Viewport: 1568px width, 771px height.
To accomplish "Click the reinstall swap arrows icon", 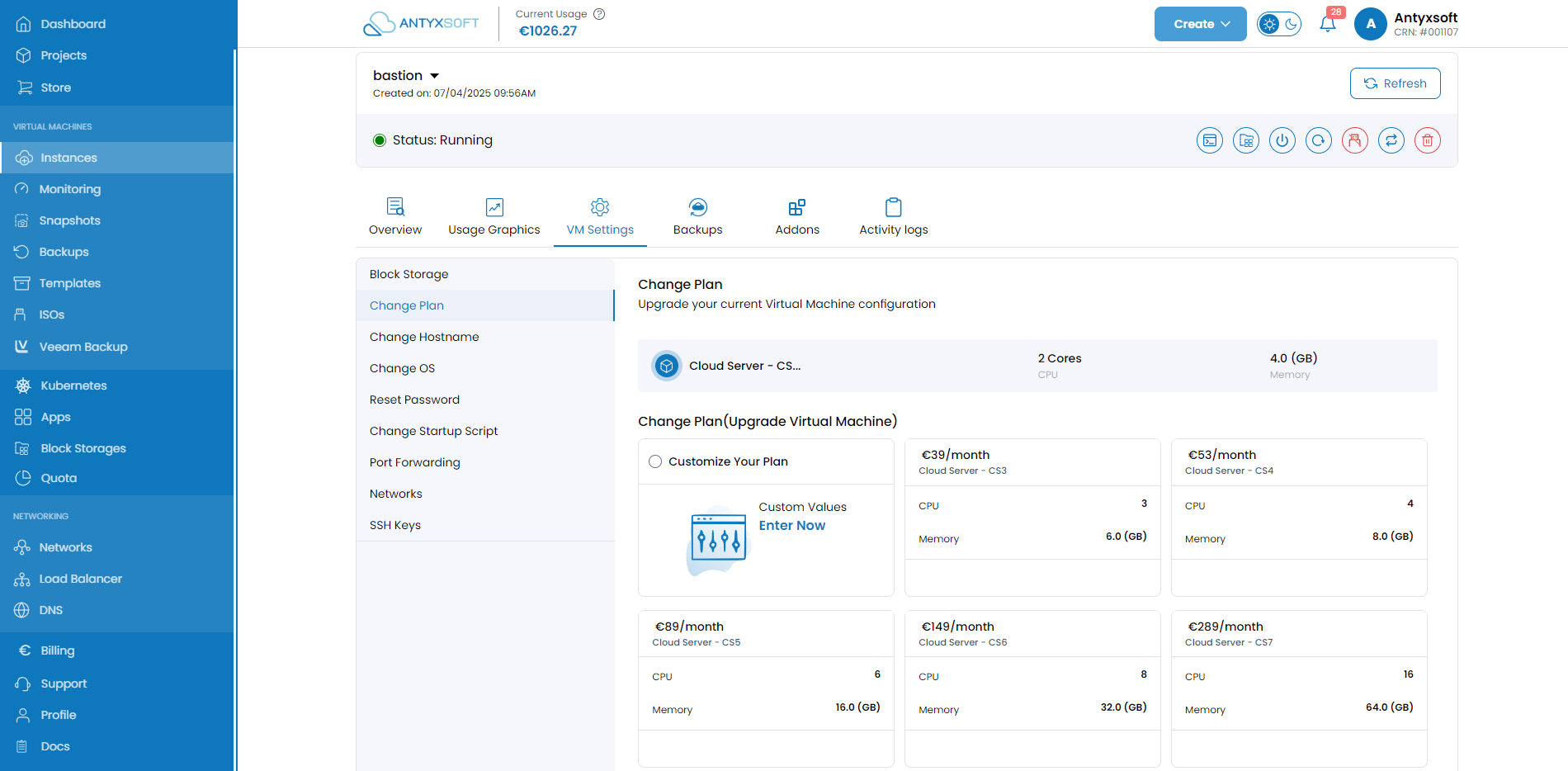I will click(1391, 140).
